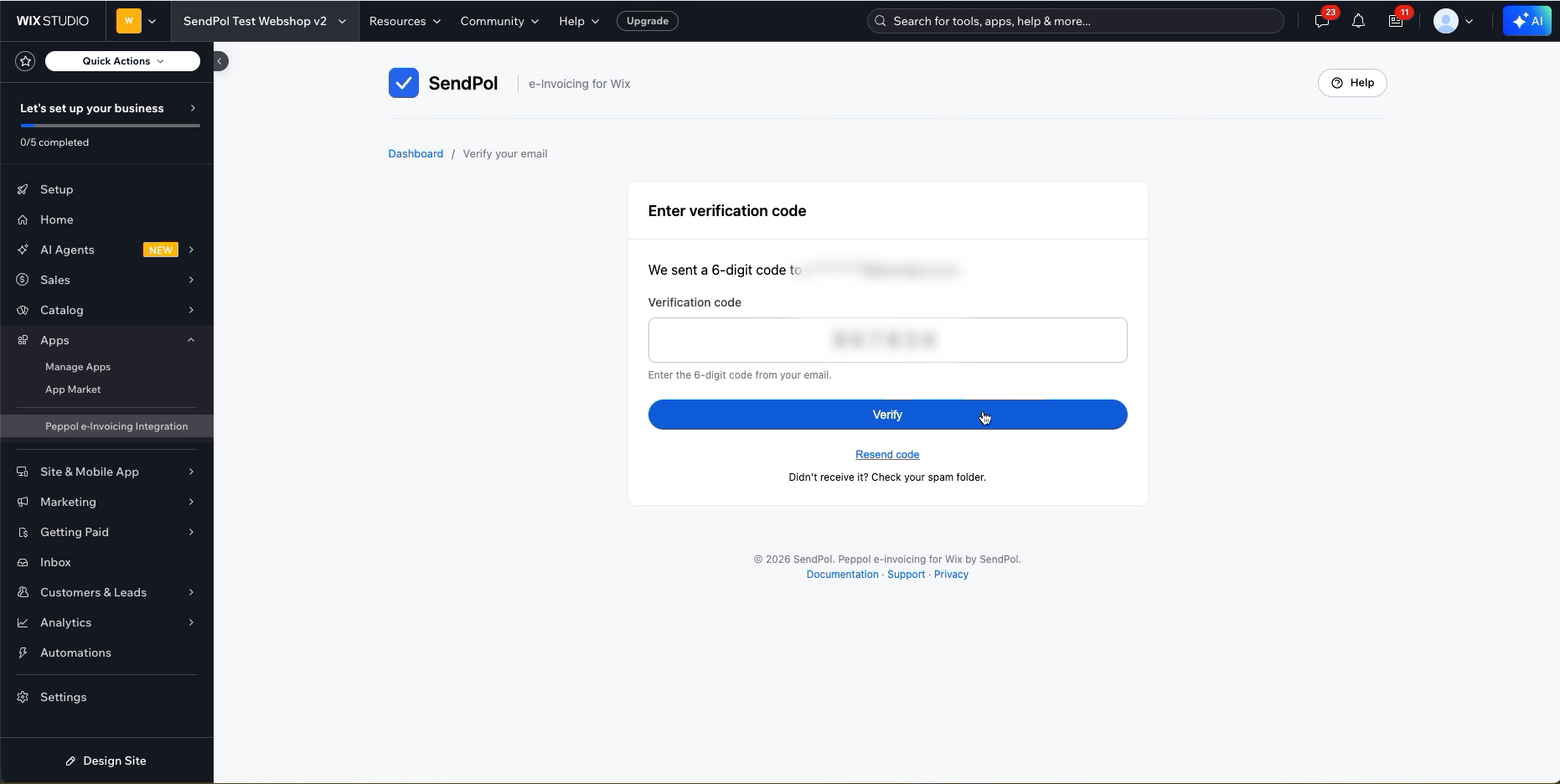Open the inbox icon with 11 badge
Viewport: 1560px width, 784px height.
[x=1397, y=21]
